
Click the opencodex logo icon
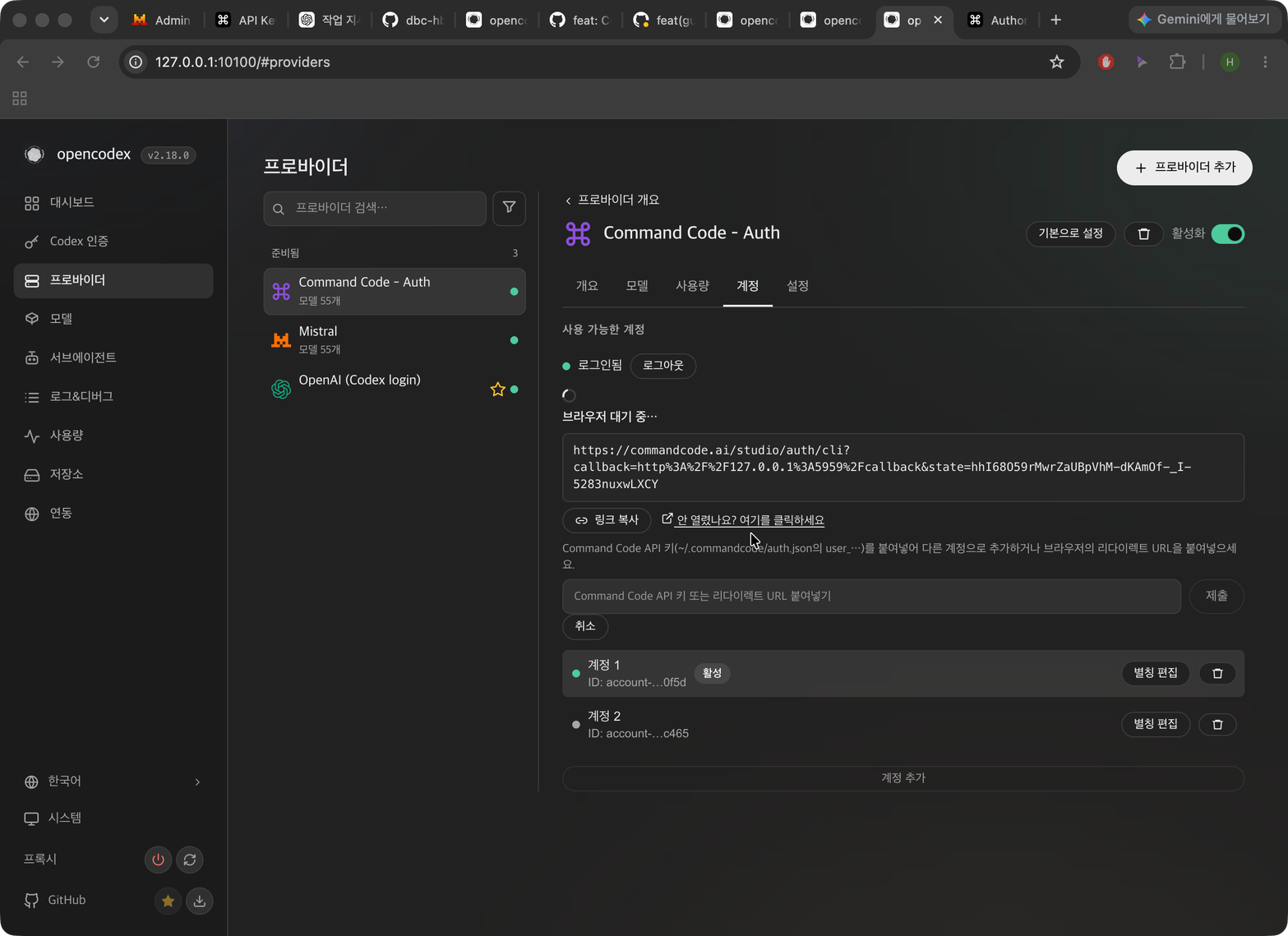pyautogui.click(x=34, y=154)
